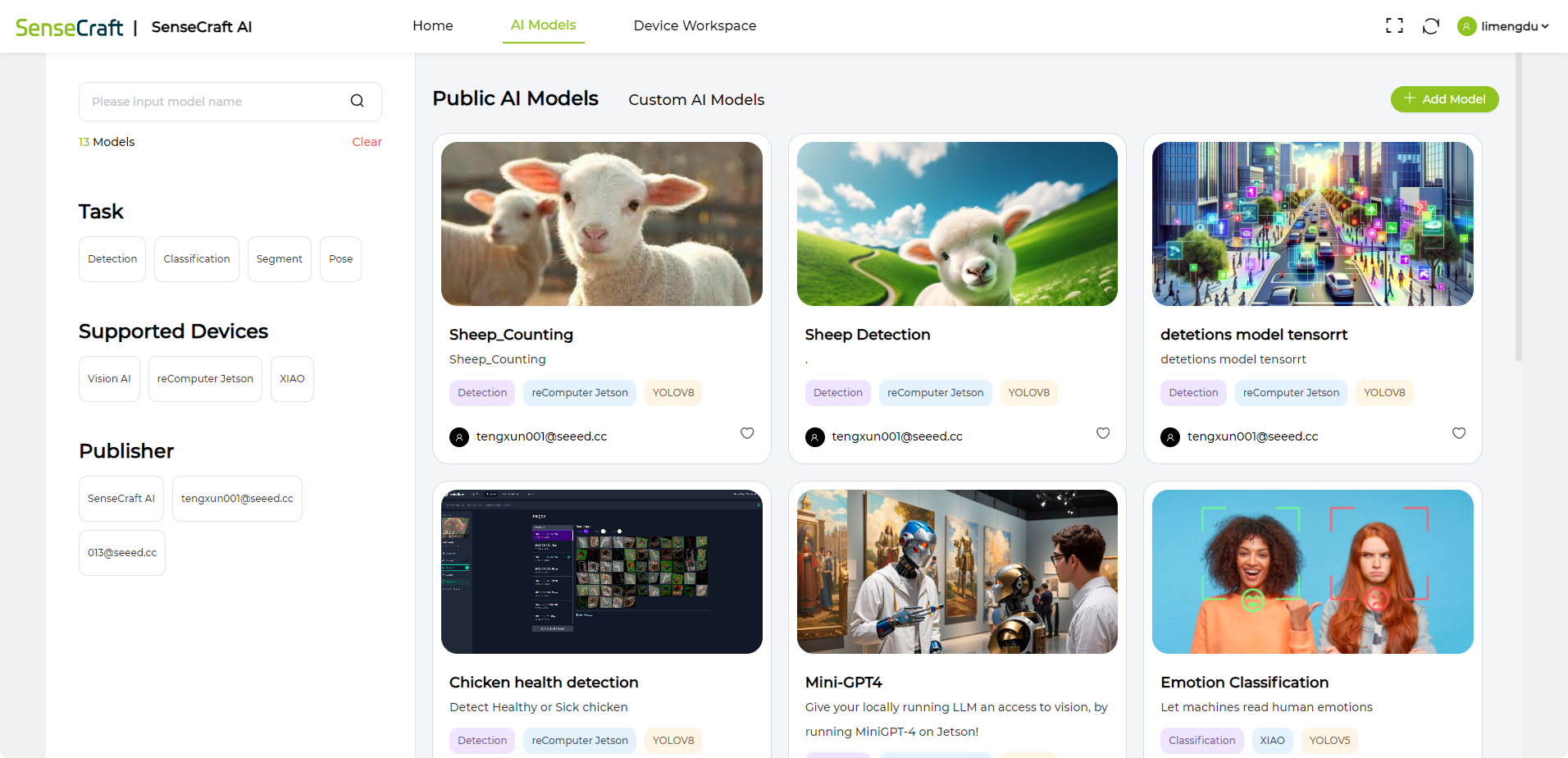This screenshot has width=1568, height=758.
Task: Click the '13 Models' count text
Action: click(107, 142)
